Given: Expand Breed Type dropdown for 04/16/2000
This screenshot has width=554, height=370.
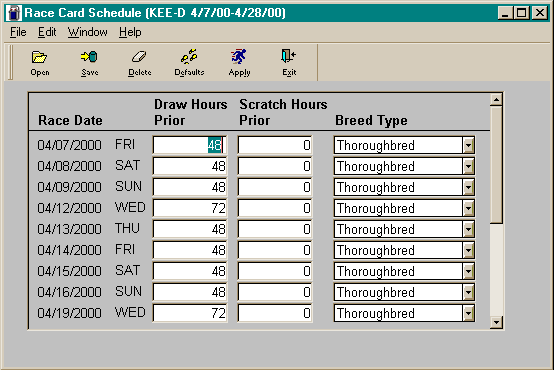Looking at the screenshot, I should [x=468, y=292].
